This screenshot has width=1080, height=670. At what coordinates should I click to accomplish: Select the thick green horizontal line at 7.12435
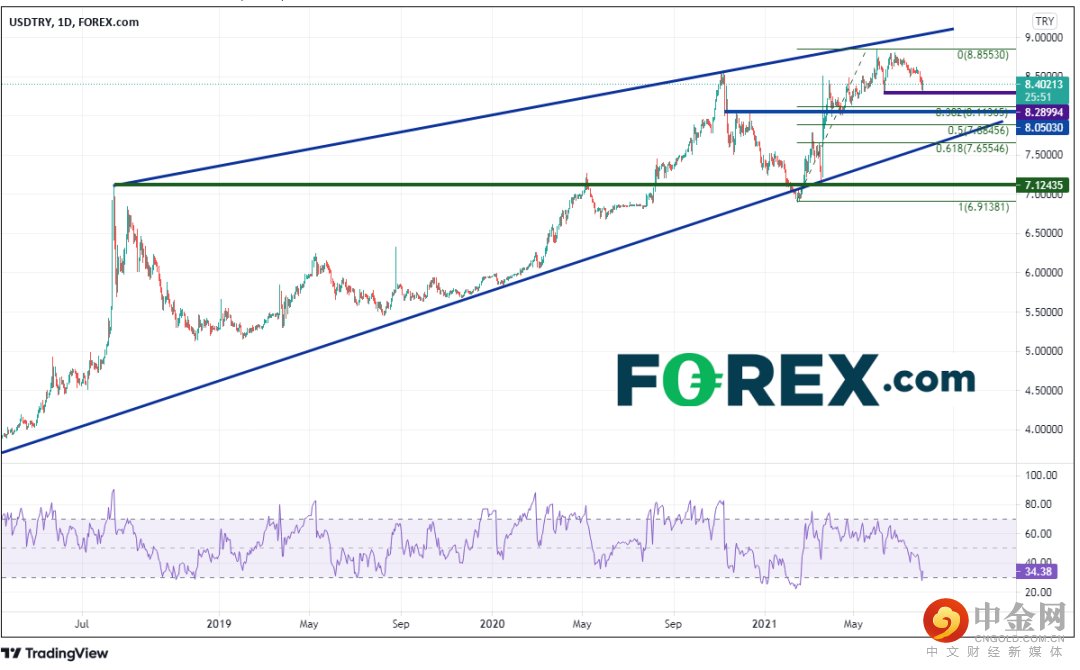point(565,185)
